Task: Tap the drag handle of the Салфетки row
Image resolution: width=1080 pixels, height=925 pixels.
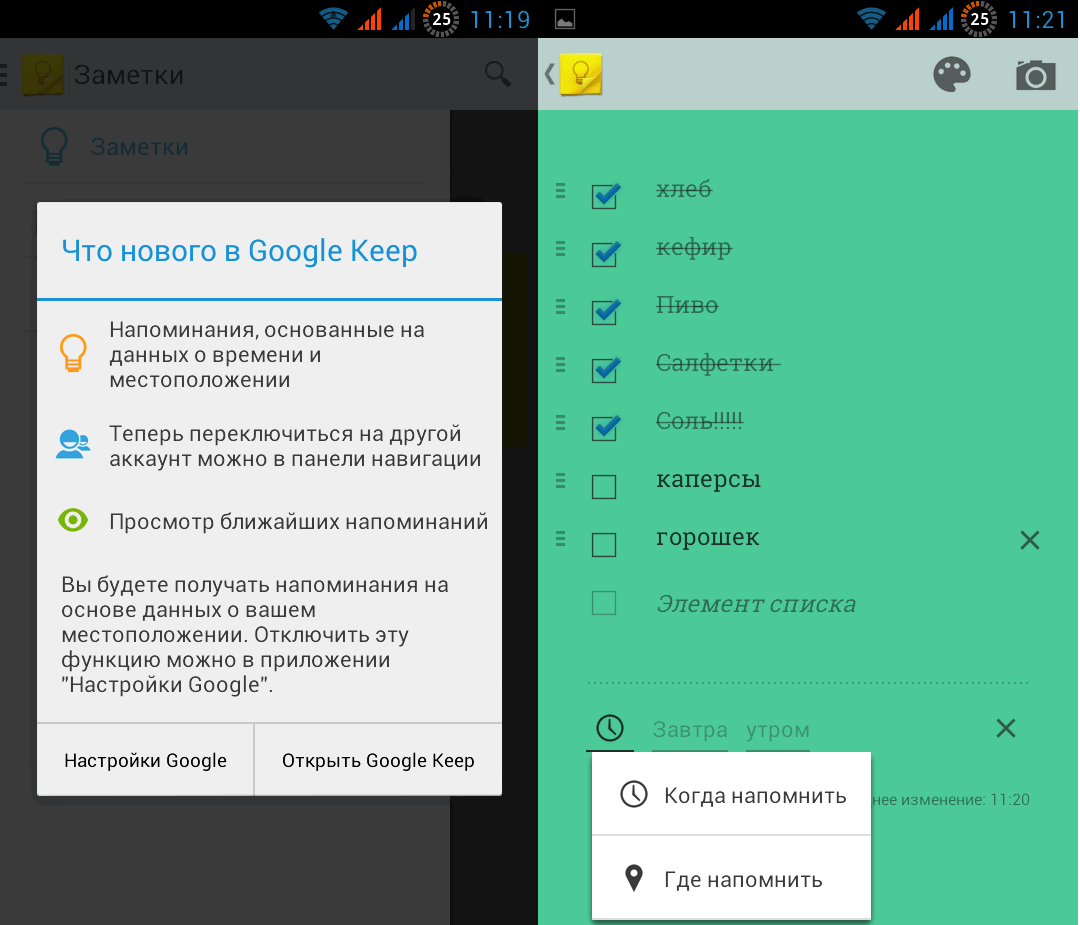Action: pos(561,364)
